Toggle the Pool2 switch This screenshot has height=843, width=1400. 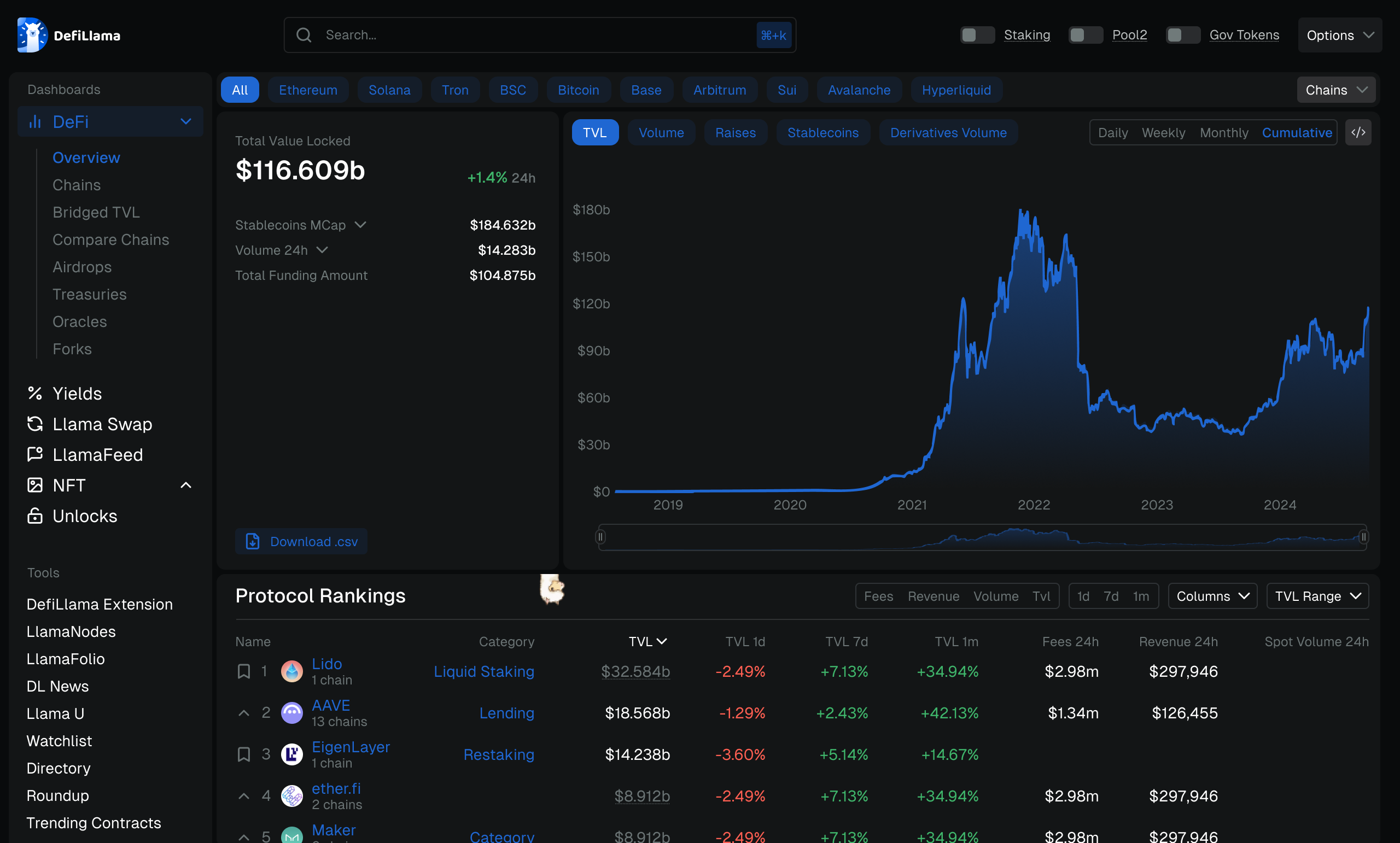tap(1085, 35)
